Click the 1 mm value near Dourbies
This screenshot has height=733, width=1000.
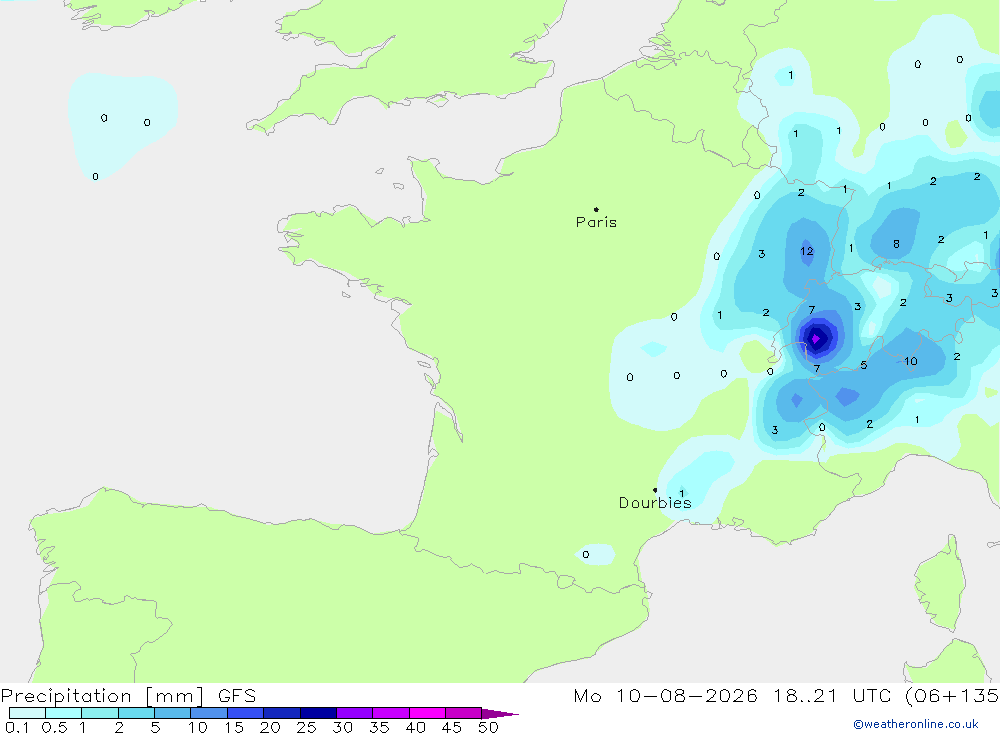(682, 493)
